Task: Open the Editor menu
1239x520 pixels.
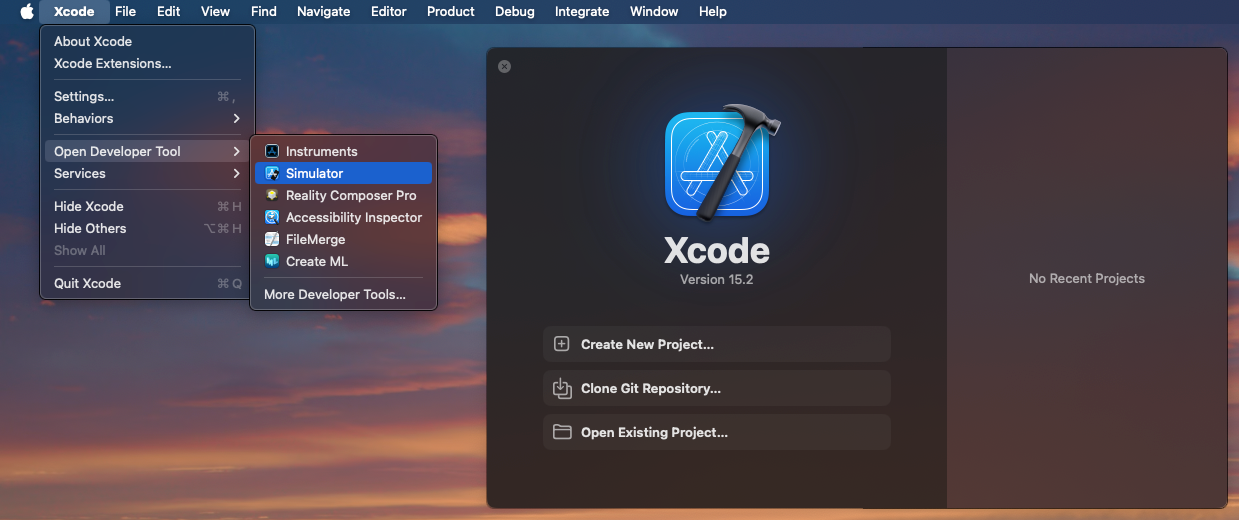Action: 388,12
